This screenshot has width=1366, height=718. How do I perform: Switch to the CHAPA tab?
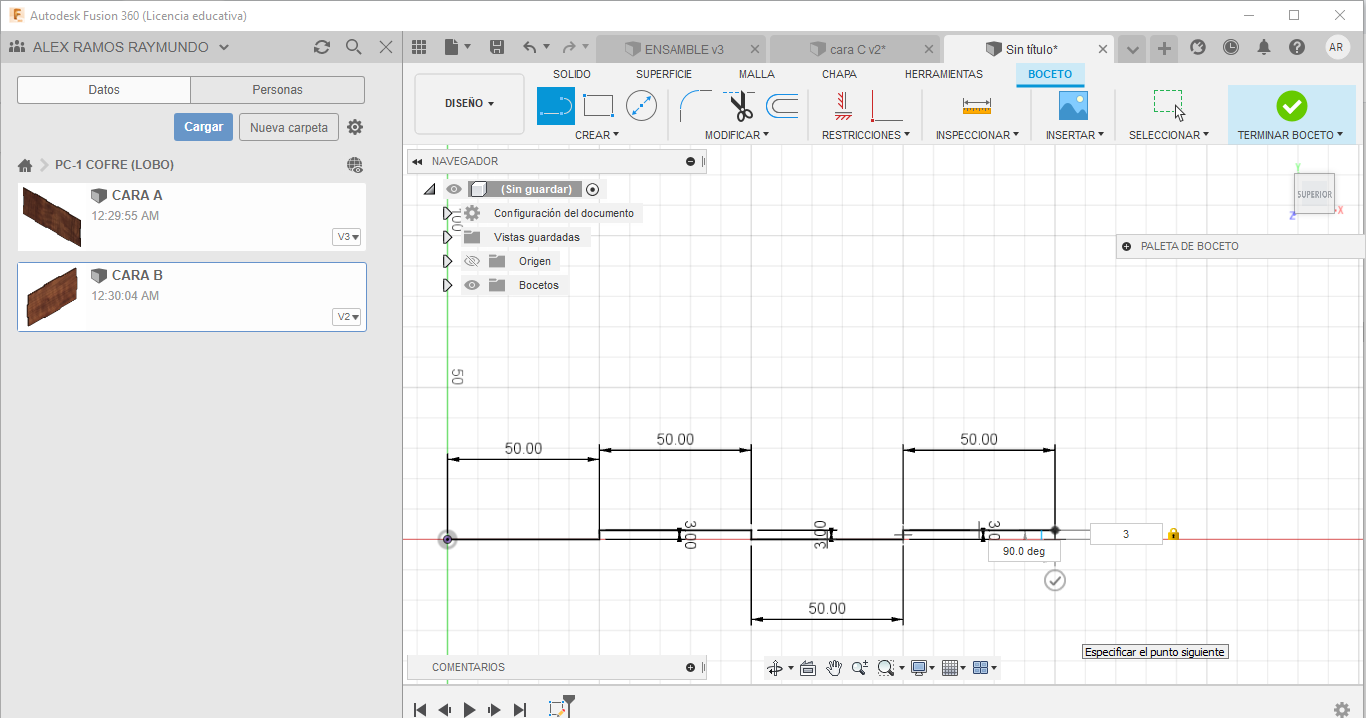tap(839, 74)
